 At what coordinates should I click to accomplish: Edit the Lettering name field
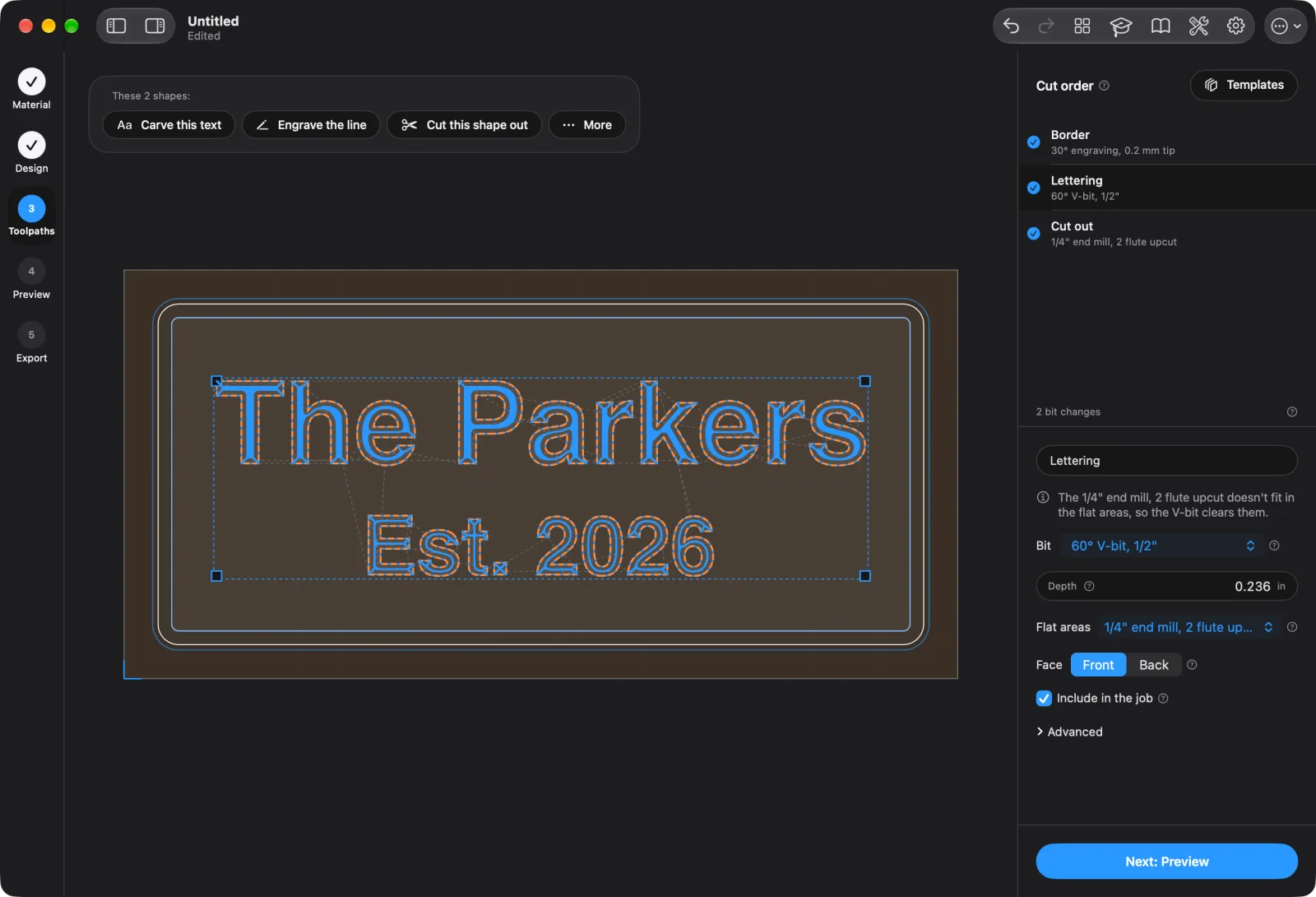point(1167,461)
